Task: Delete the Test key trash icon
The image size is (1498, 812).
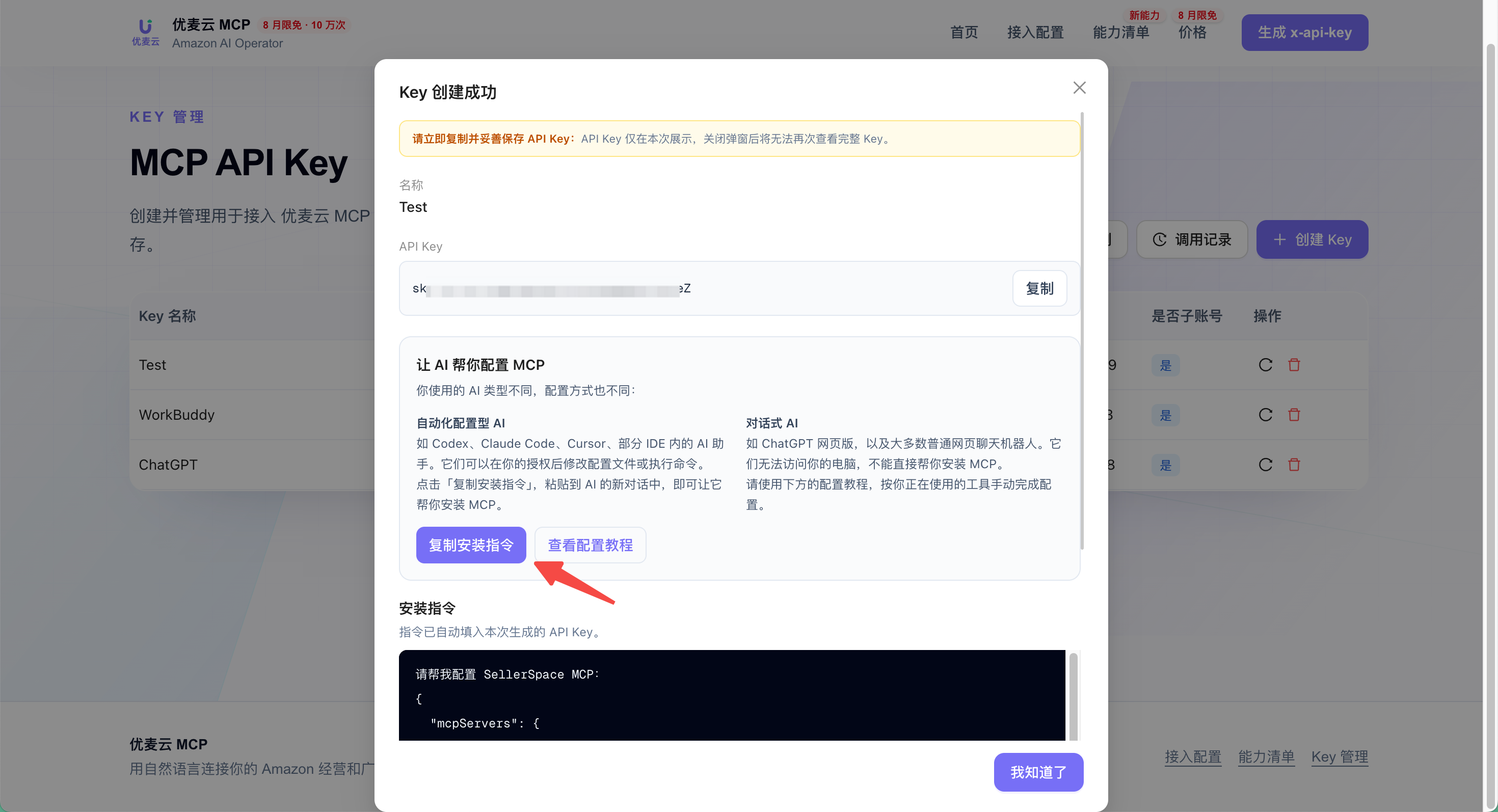Action: (1294, 364)
